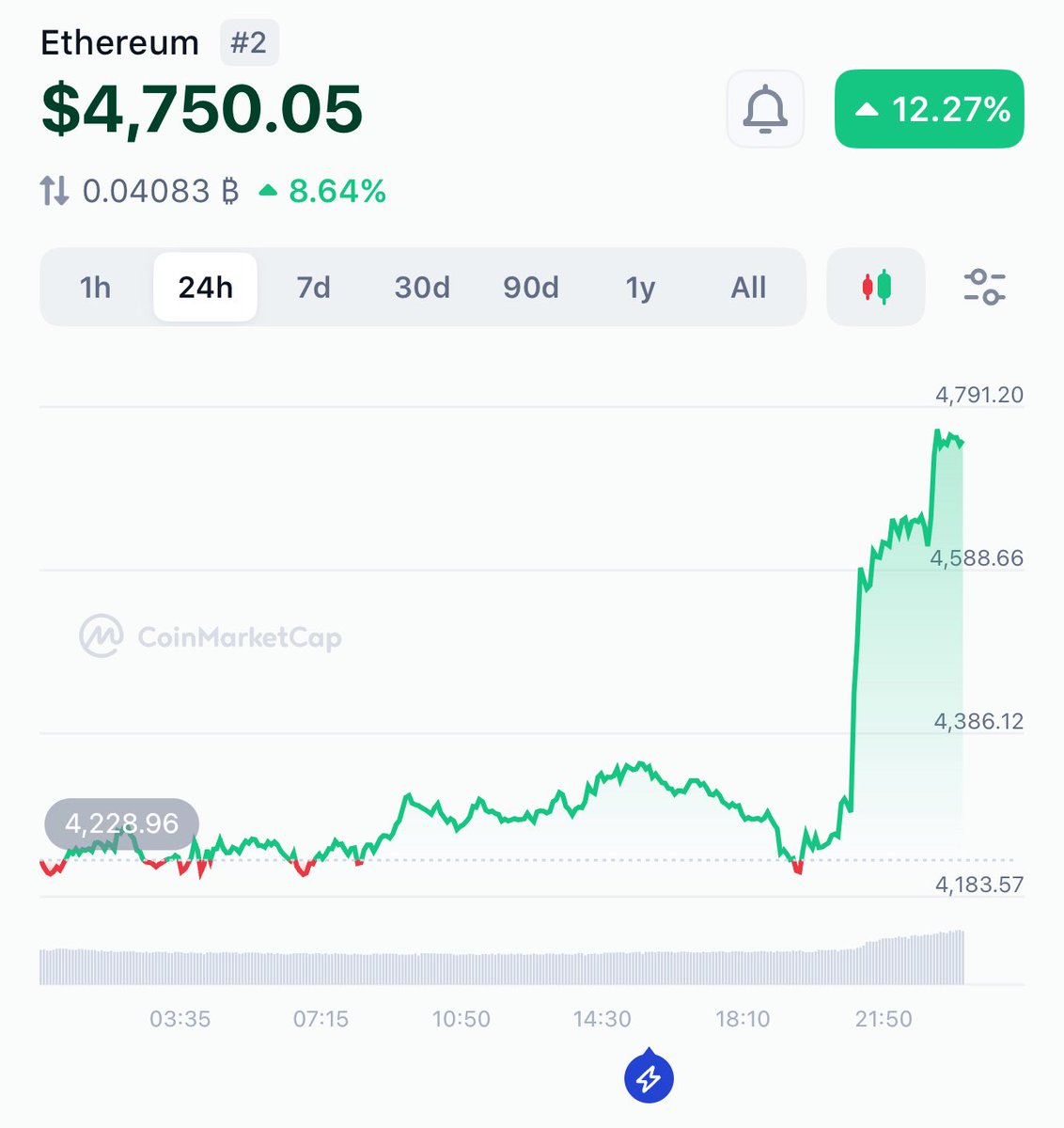Tap the volume bars below the chart

[x=502, y=957]
